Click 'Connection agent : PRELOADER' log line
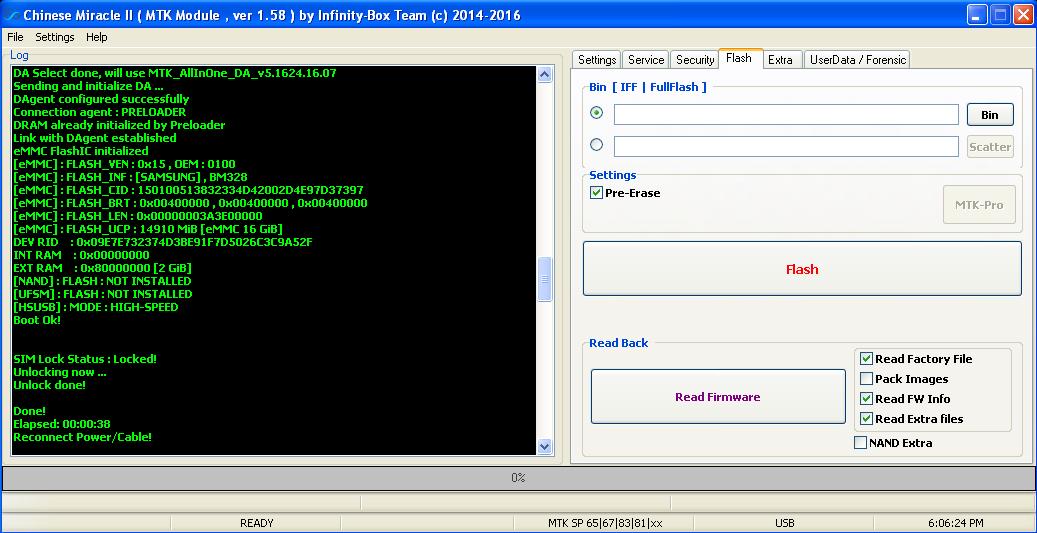This screenshot has width=1037, height=533. tap(100, 112)
